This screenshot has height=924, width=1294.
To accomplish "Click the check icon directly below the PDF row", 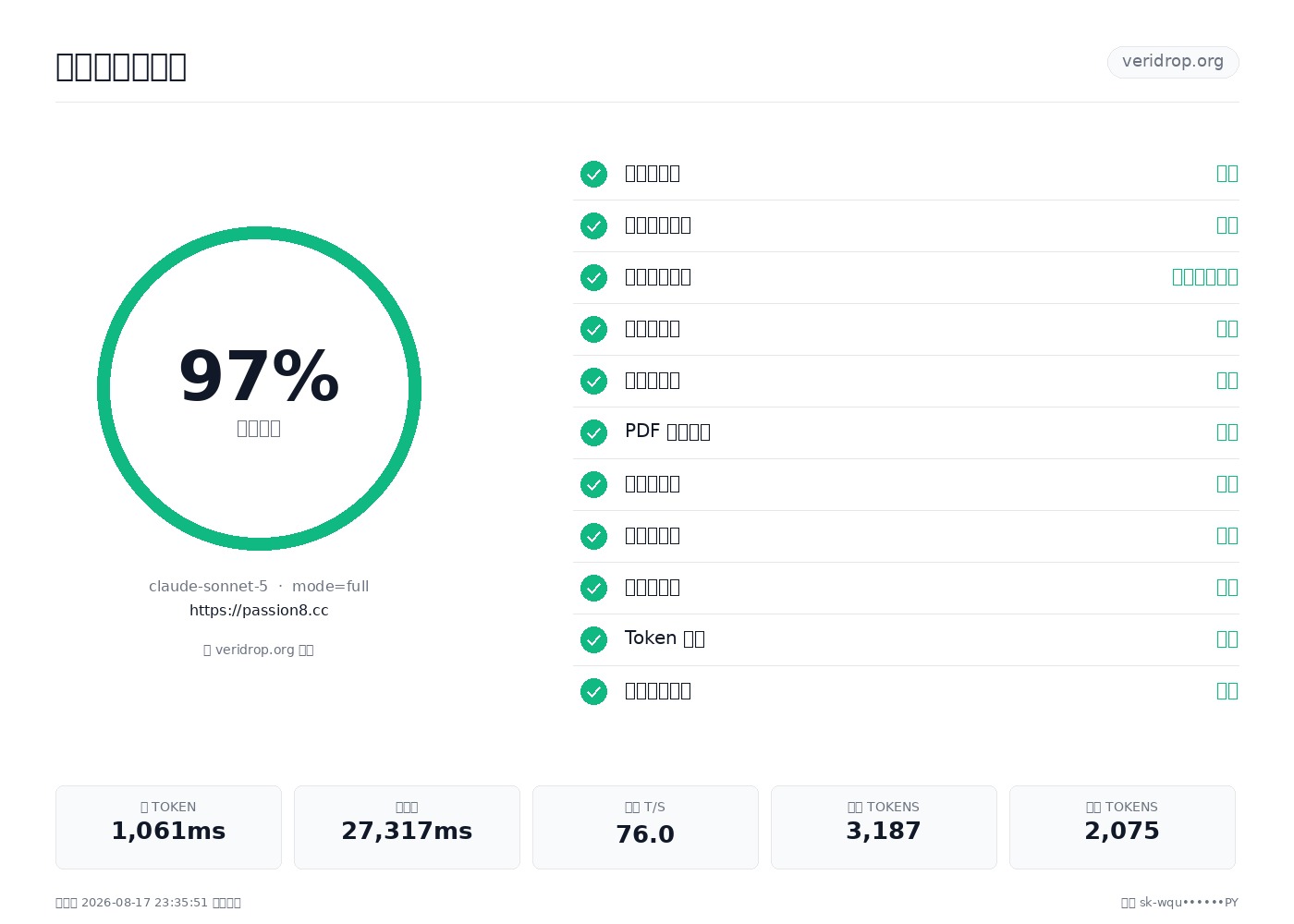I will pos(593,484).
